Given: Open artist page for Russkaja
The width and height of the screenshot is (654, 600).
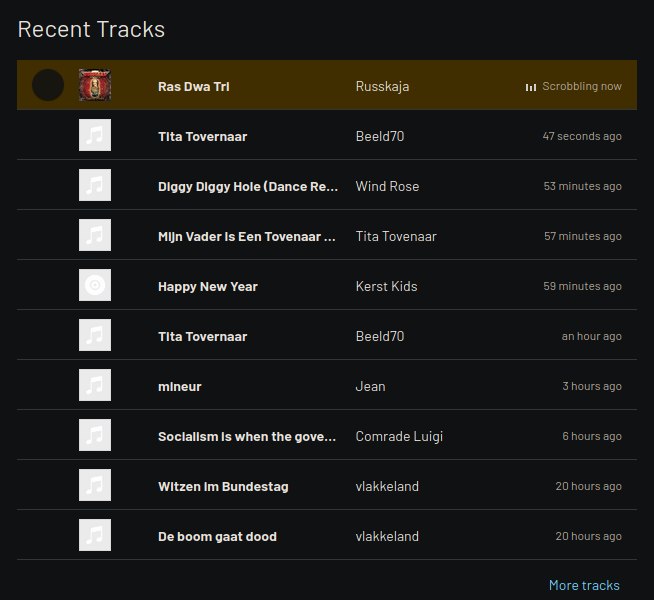Looking at the screenshot, I should click(x=382, y=86).
